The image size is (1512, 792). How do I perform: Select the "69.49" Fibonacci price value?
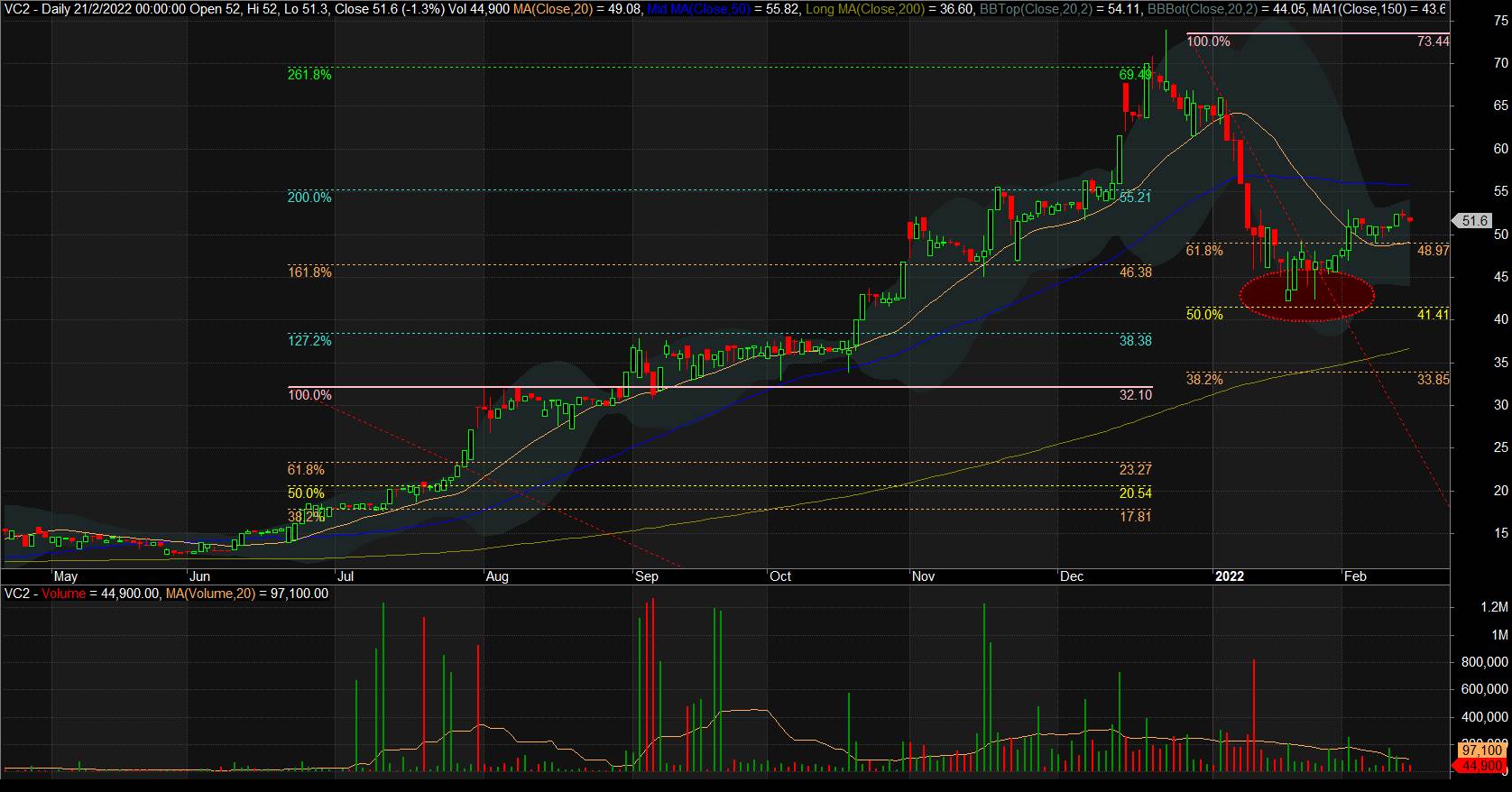coord(1136,75)
